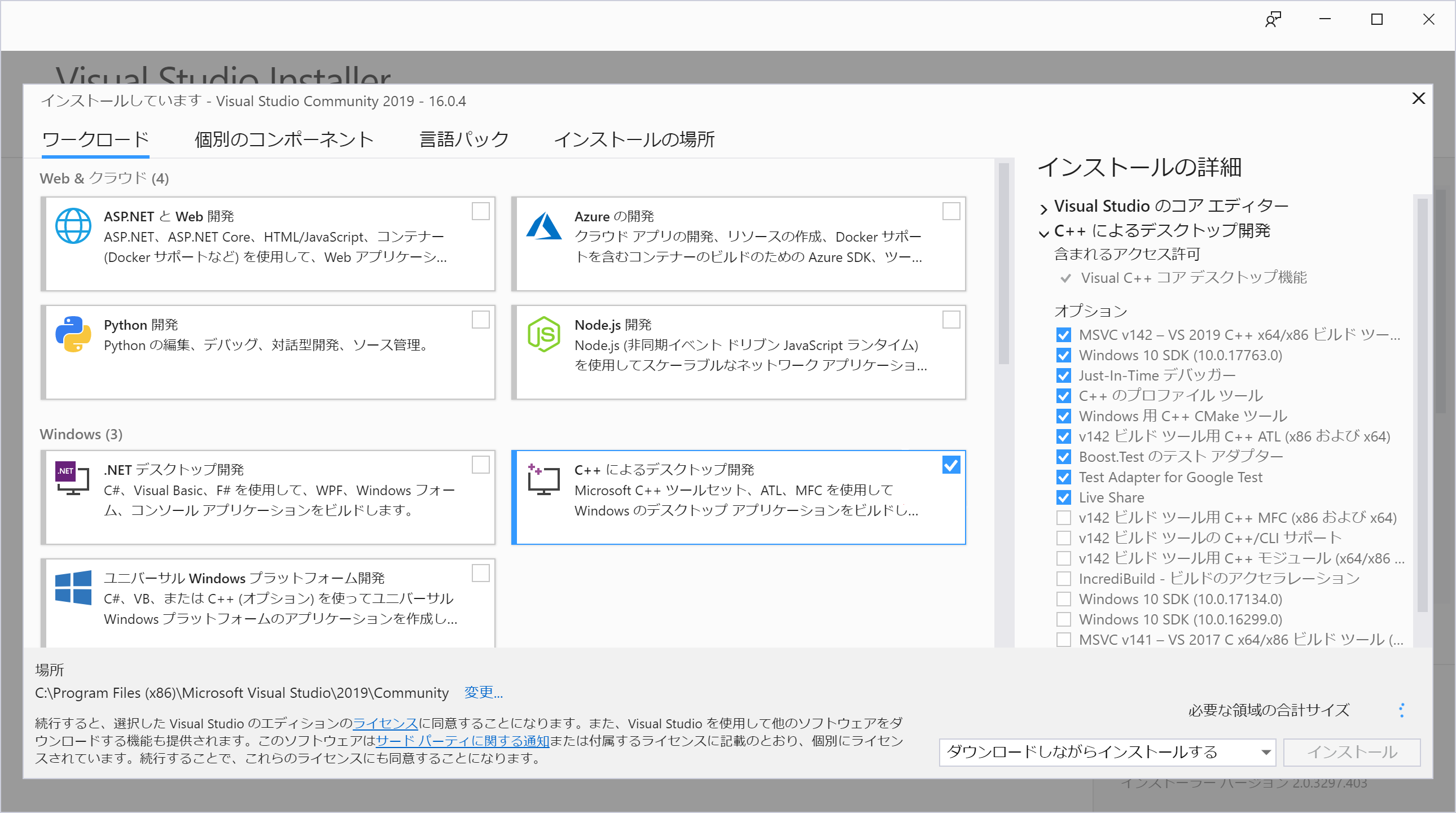
Task: Click the blue dots beside total size
Action: click(x=1402, y=710)
